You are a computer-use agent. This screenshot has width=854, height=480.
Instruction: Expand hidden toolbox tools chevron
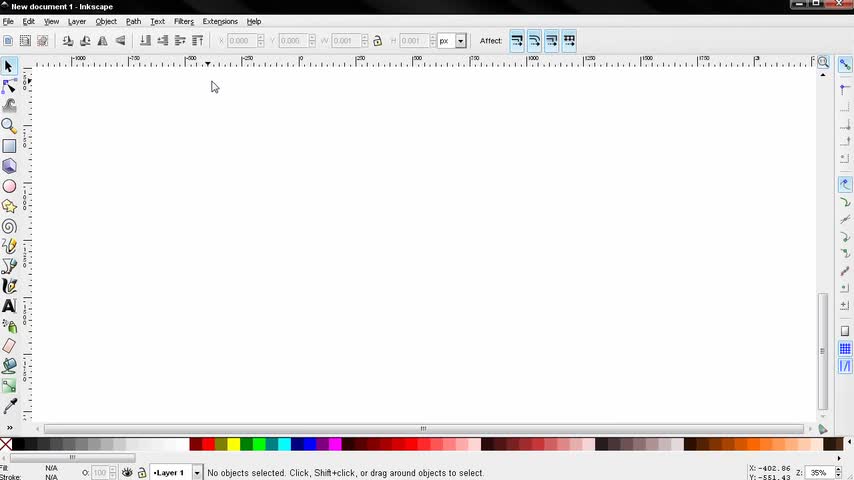9,428
